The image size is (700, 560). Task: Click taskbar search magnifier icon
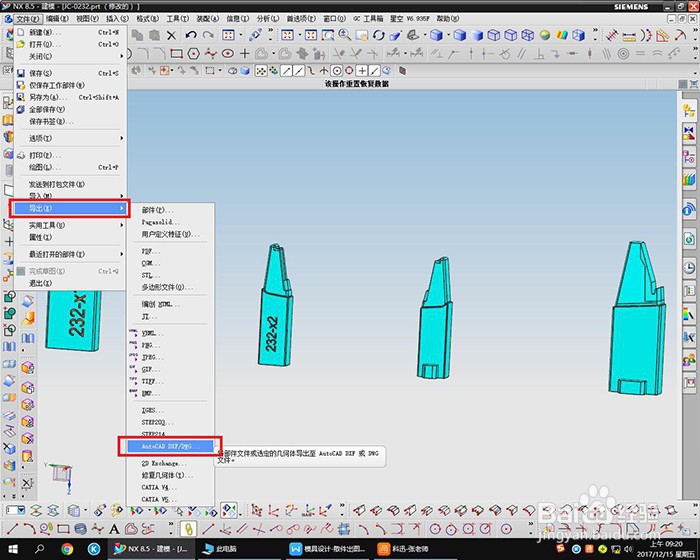[x=40, y=548]
